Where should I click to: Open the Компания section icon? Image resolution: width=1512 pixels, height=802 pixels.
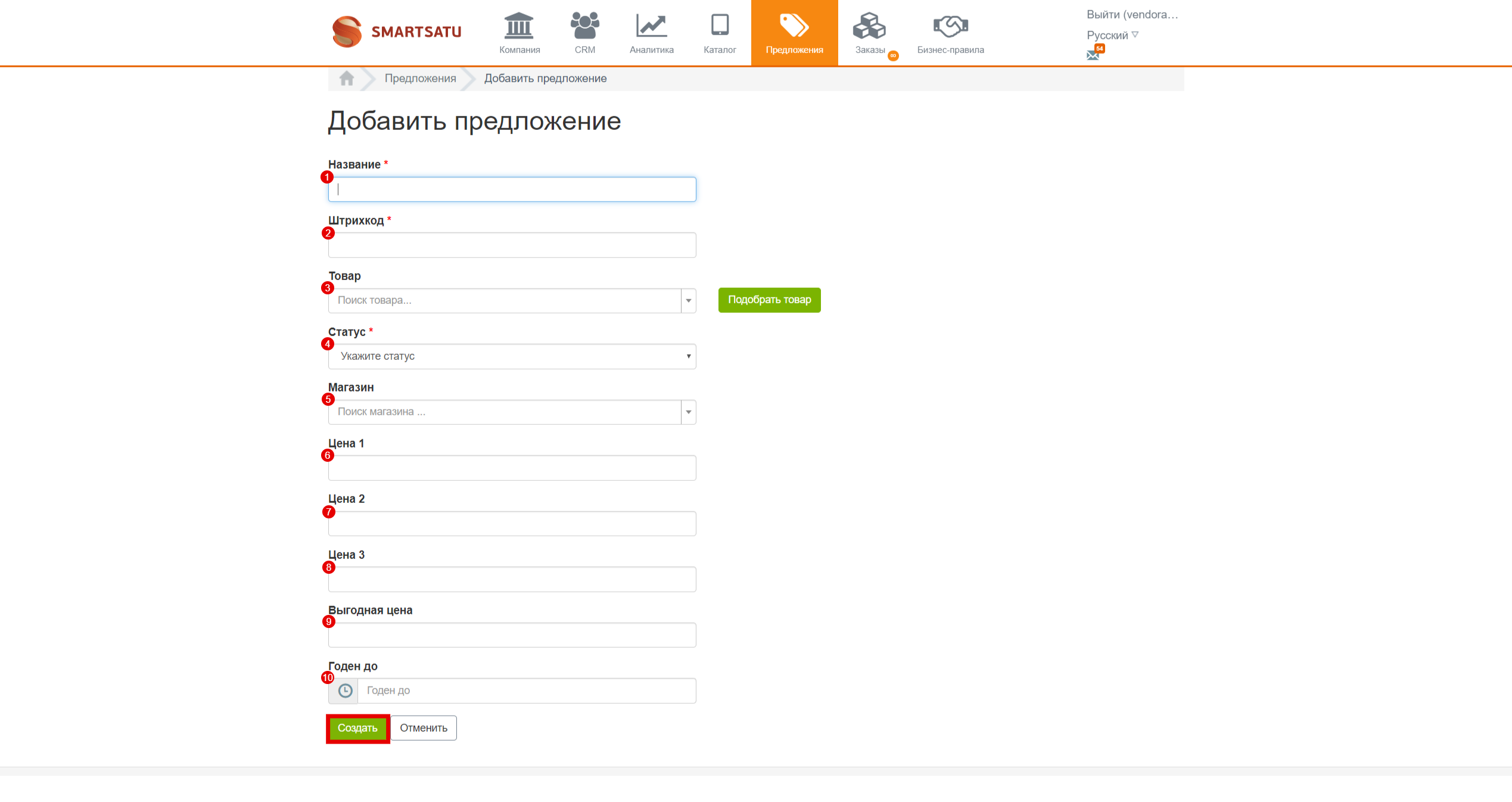click(x=519, y=26)
